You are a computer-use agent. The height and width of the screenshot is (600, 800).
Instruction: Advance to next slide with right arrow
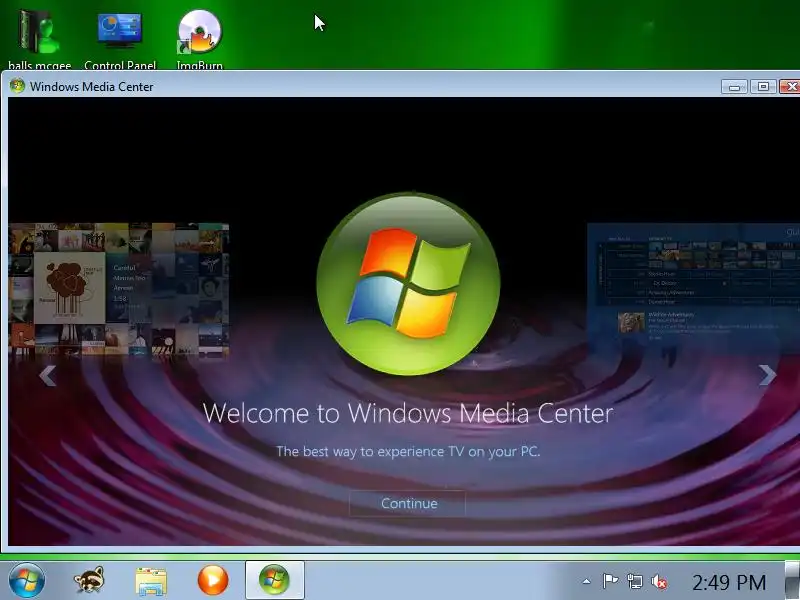[x=767, y=375]
